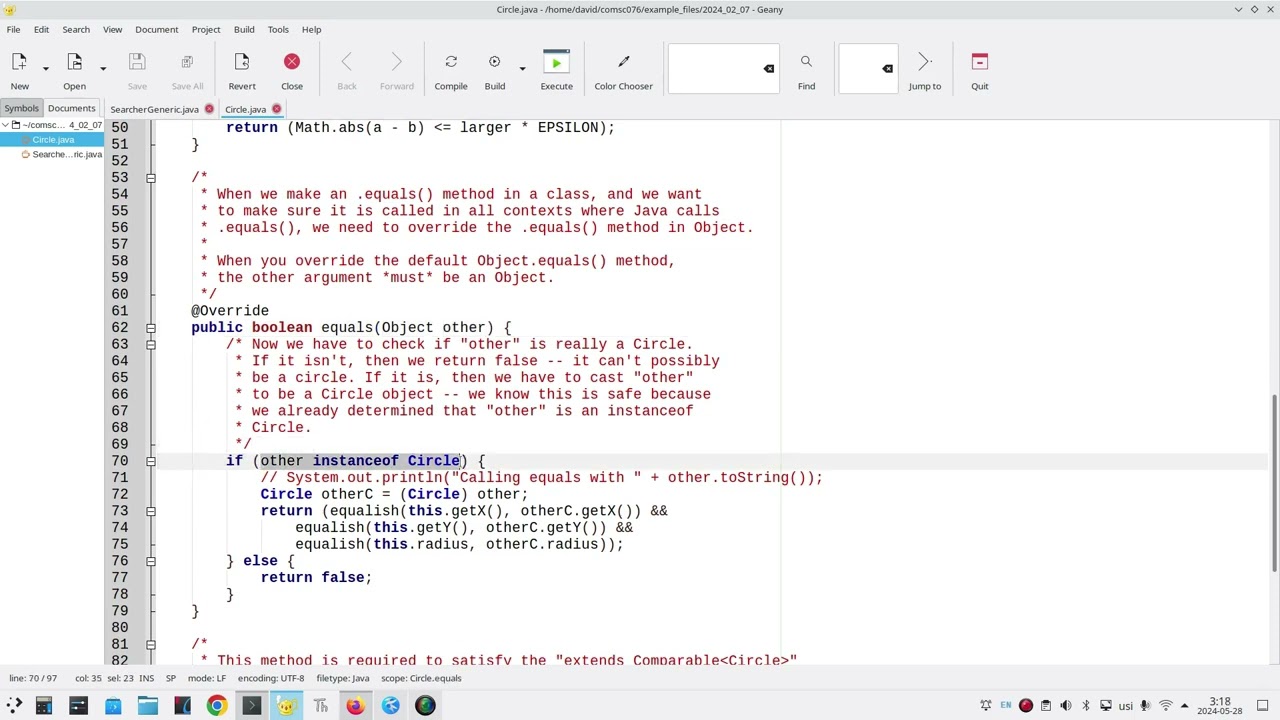Collapse else fold at line 76

point(151,561)
